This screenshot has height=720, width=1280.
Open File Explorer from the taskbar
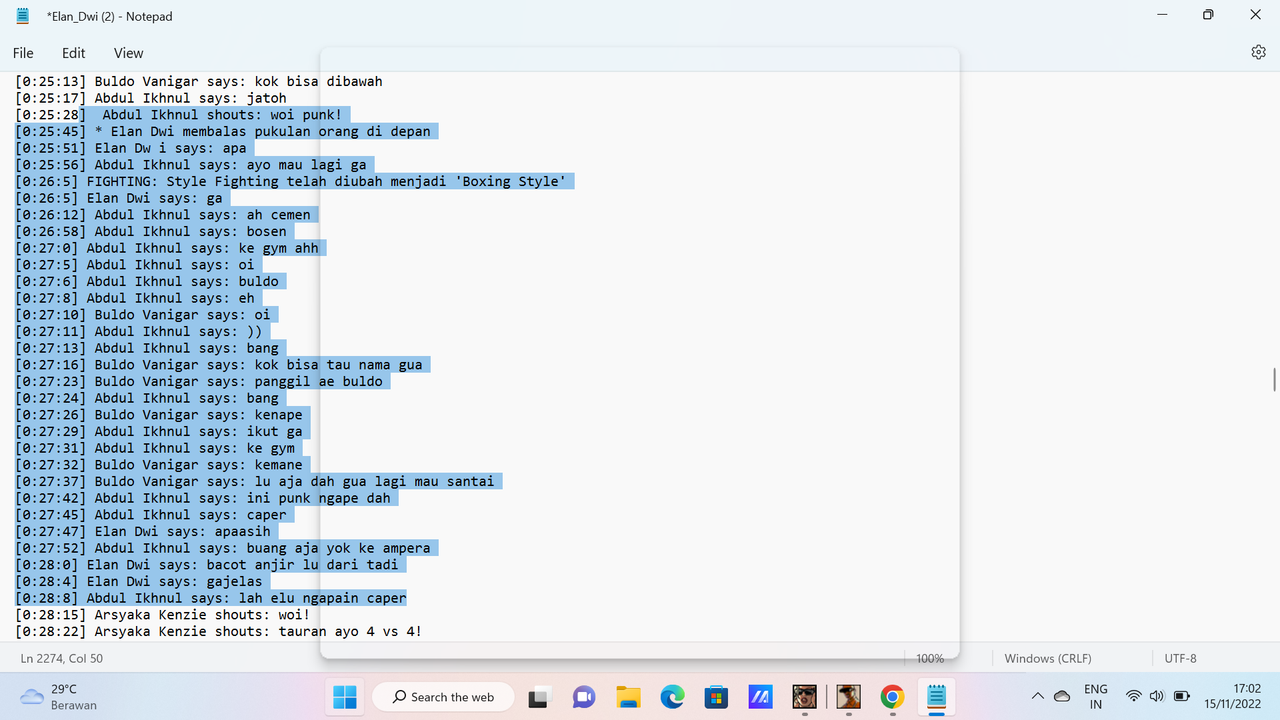coord(628,697)
